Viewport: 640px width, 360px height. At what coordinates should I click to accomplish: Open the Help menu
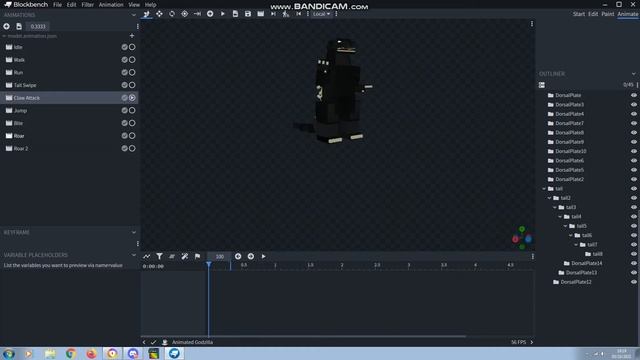point(150,4)
